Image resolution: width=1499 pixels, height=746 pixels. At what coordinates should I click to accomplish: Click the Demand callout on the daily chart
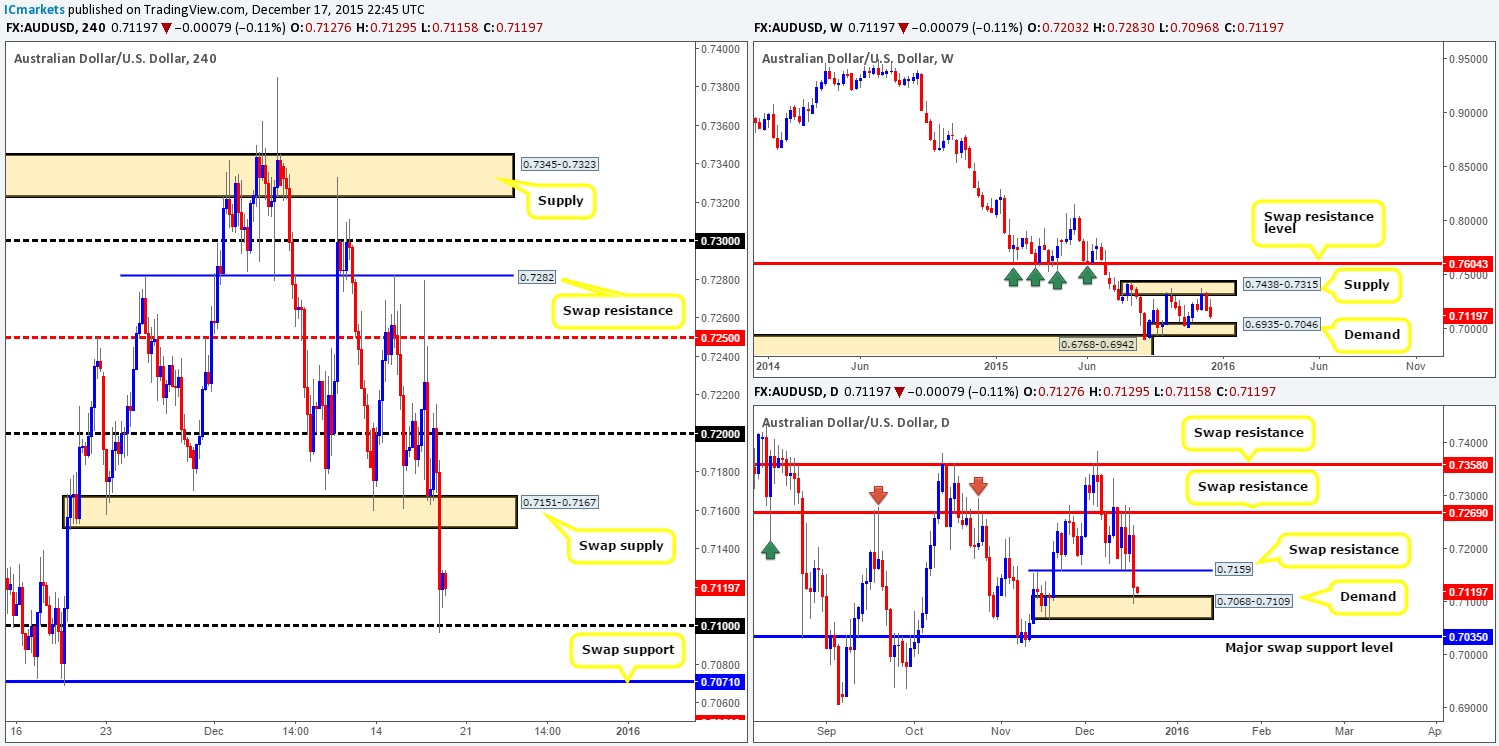(x=1366, y=596)
